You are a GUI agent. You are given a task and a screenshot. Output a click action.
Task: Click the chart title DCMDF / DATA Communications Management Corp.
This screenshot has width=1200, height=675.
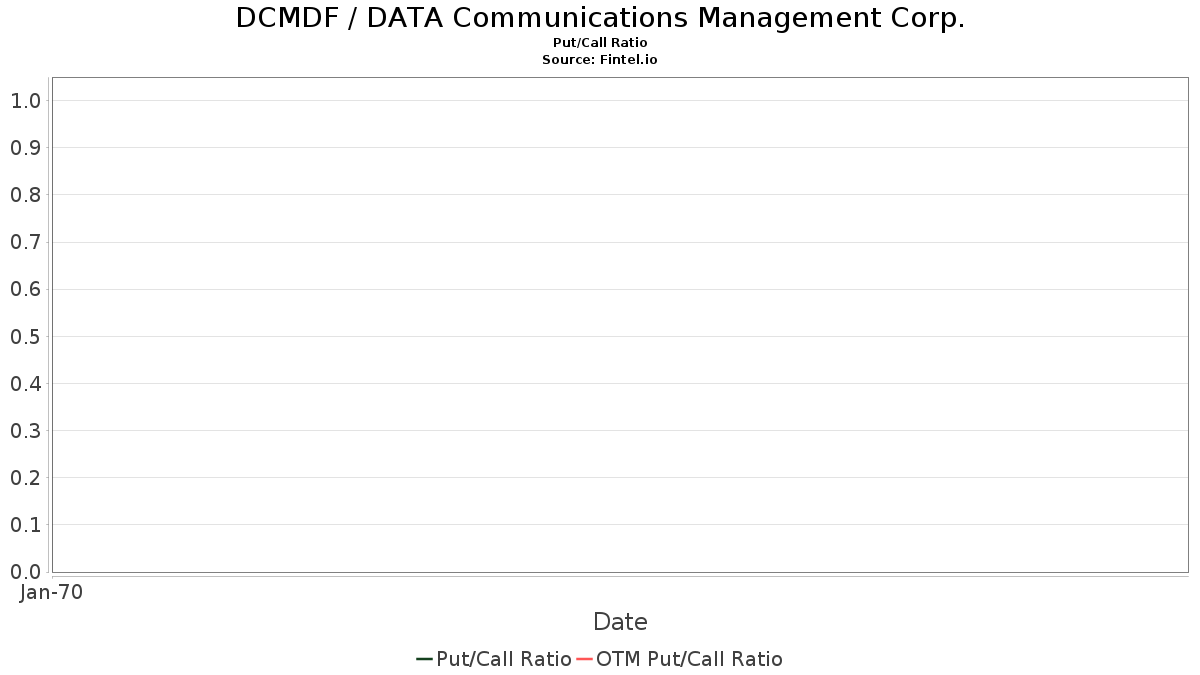600,18
